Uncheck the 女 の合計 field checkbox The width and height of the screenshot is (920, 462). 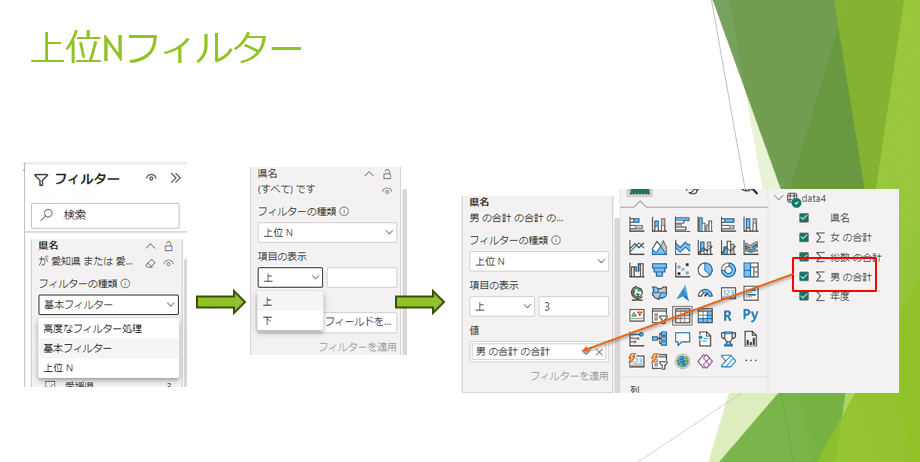804,237
